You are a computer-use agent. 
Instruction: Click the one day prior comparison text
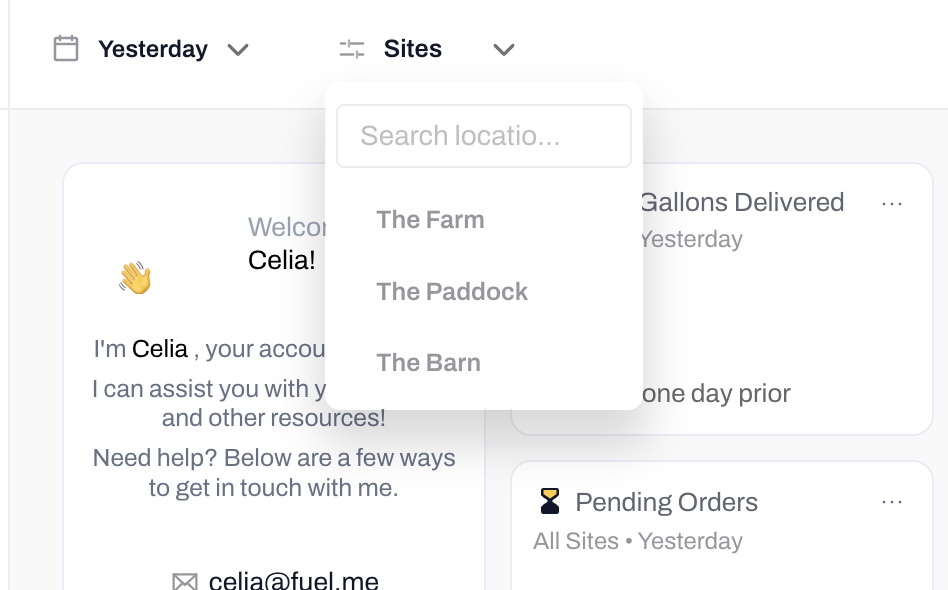pos(715,394)
